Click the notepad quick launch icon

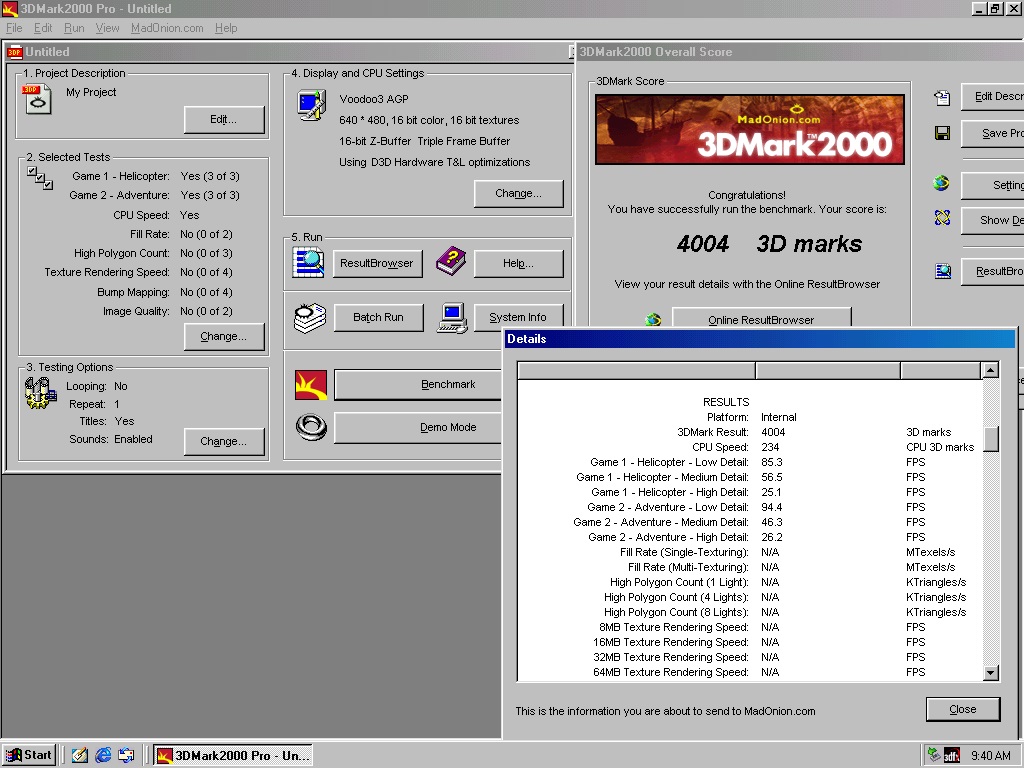[80, 755]
